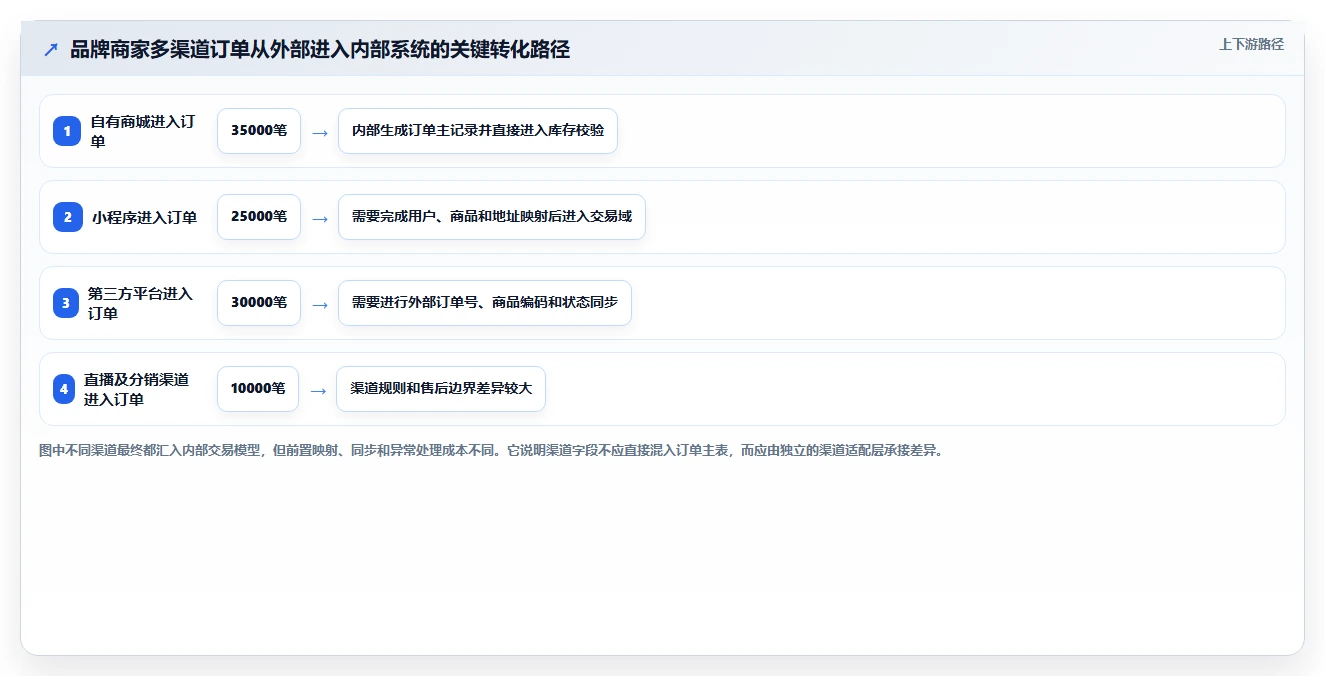
Task: Click the arrow after 30000笔
Action: 319,304
